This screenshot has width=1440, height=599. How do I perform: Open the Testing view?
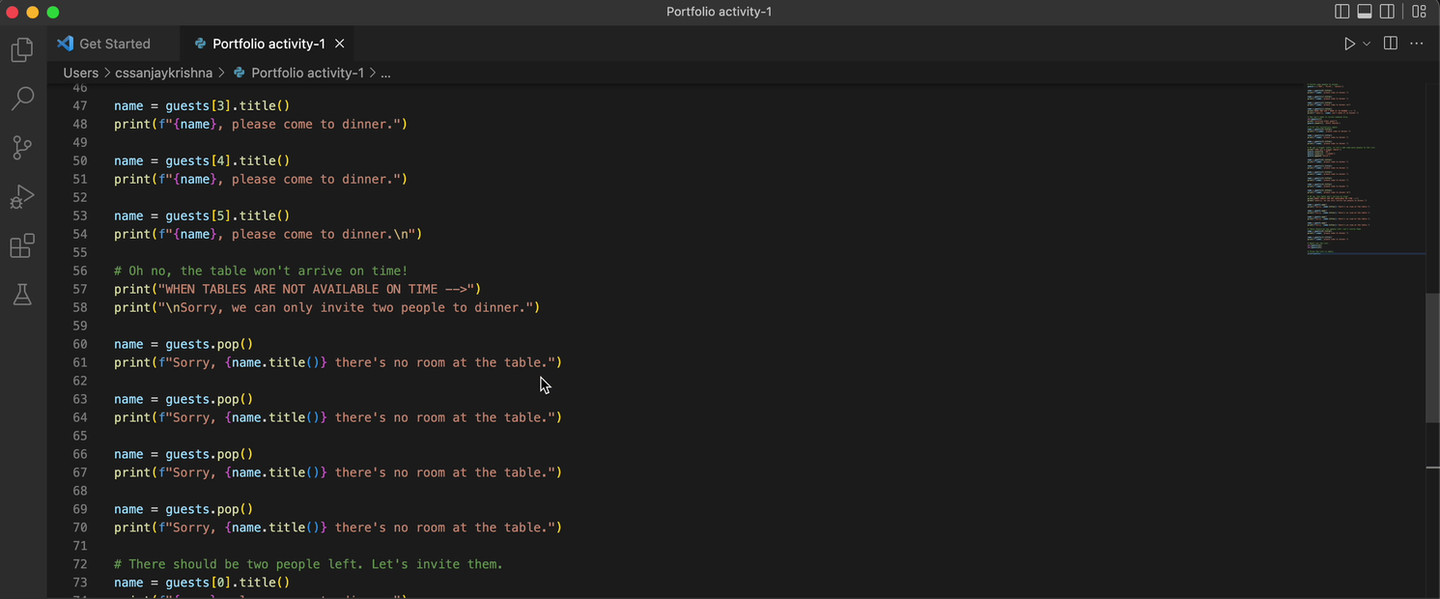click(21, 294)
